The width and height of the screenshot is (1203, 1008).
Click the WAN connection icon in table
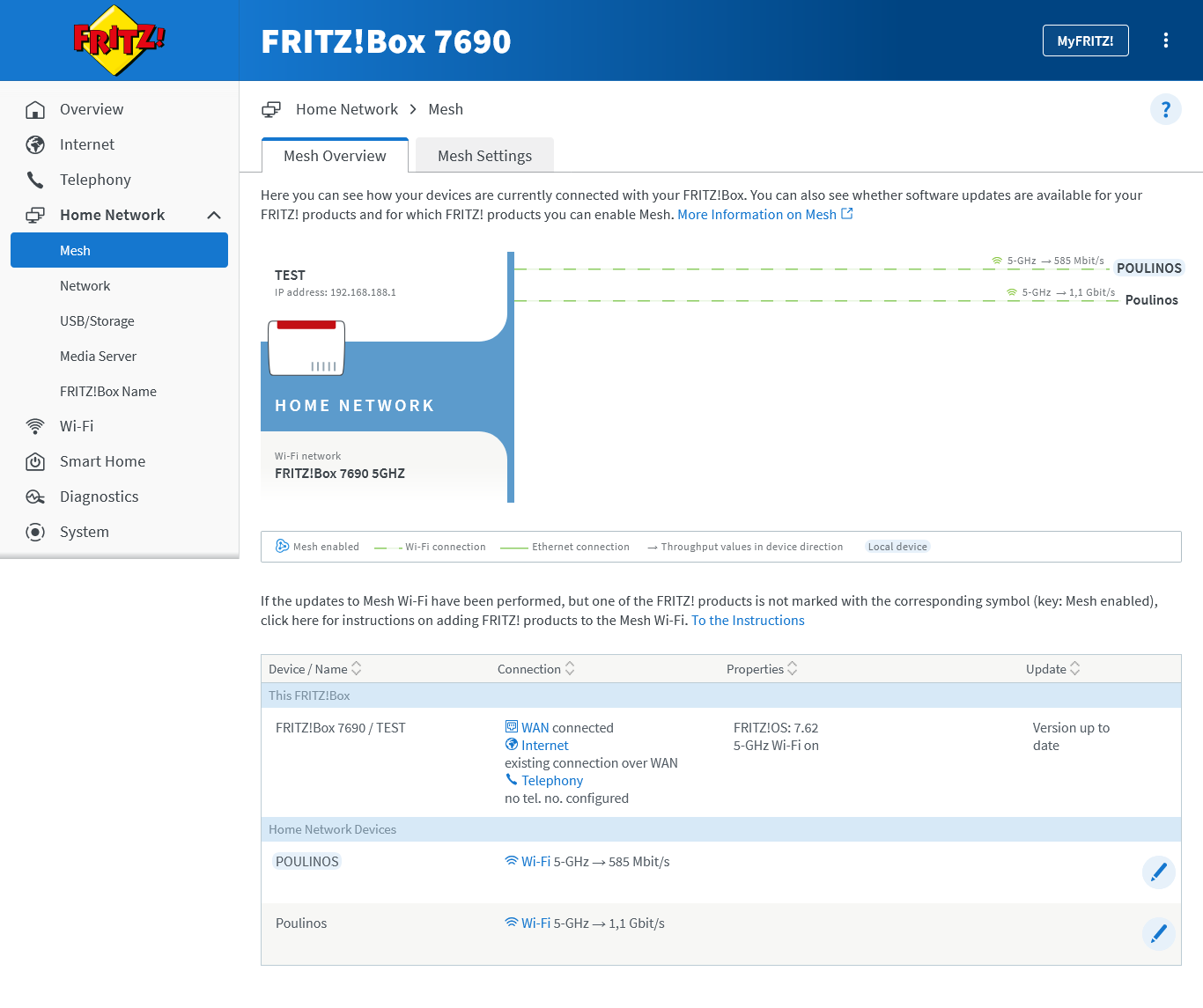tap(511, 726)
